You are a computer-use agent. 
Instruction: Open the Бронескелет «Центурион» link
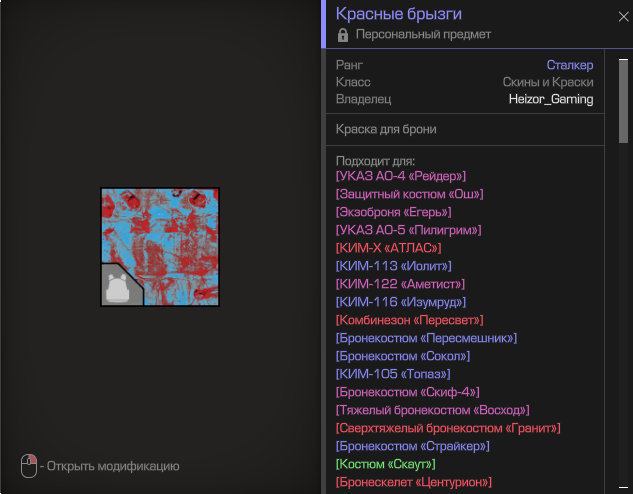point(414,482)
